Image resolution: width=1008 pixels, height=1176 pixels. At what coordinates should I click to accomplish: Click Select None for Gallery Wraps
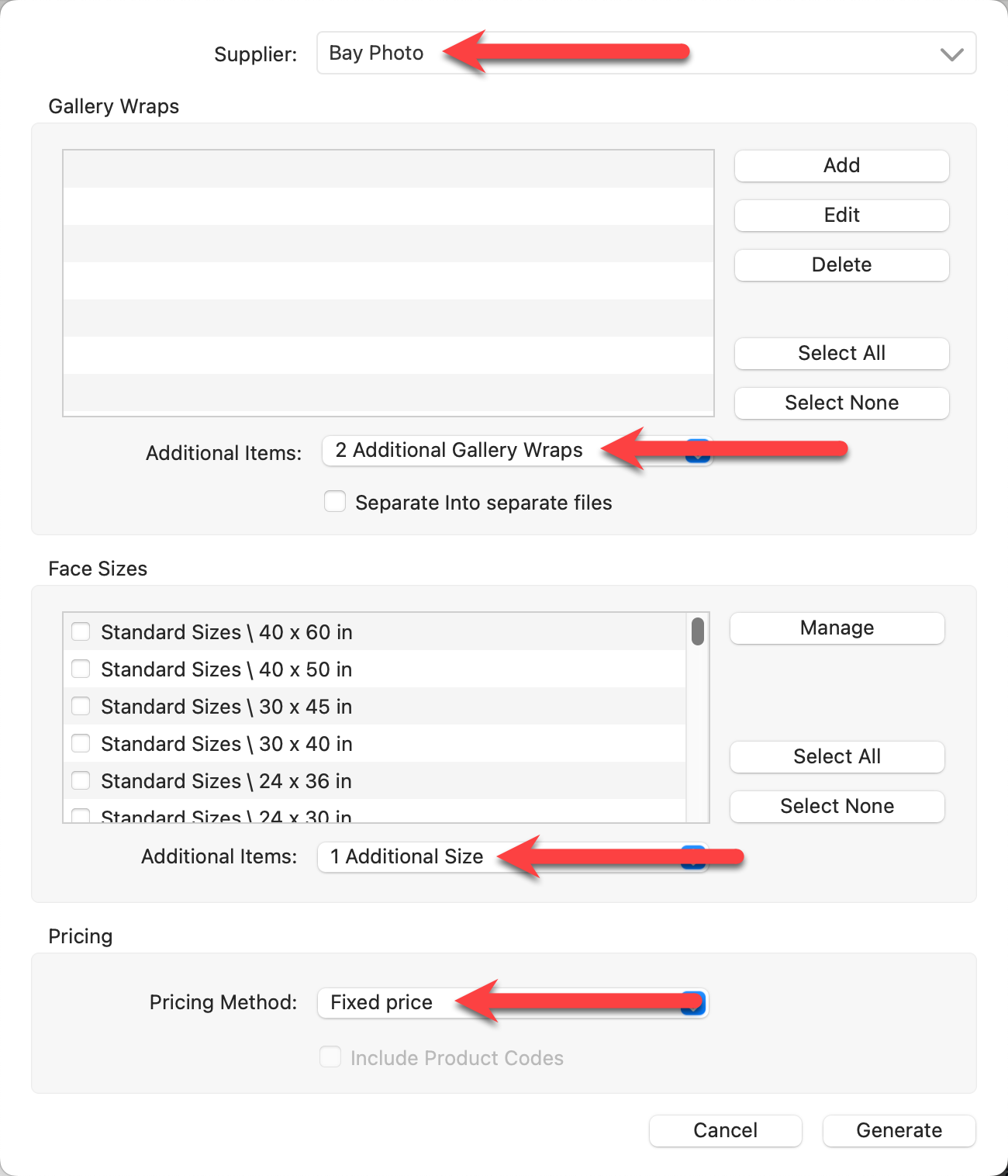(x=841, y=403)
